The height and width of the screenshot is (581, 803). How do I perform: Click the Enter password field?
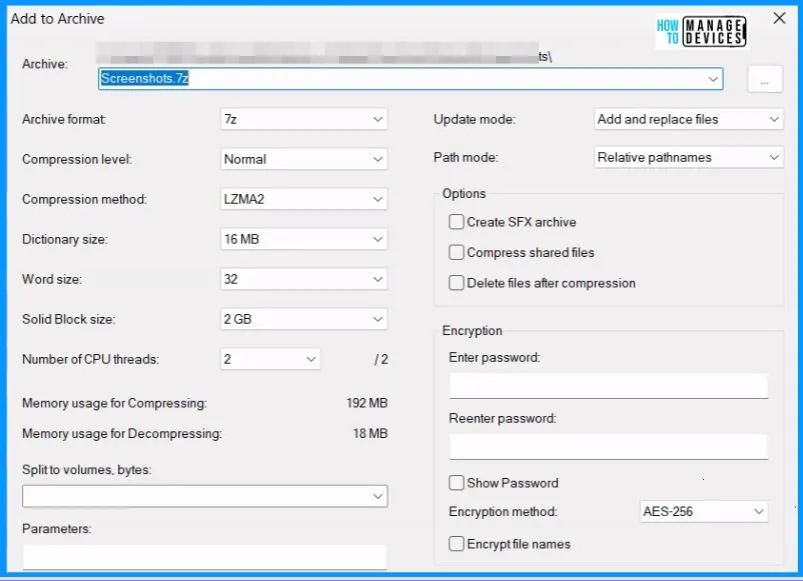click(x=608, y=386)
